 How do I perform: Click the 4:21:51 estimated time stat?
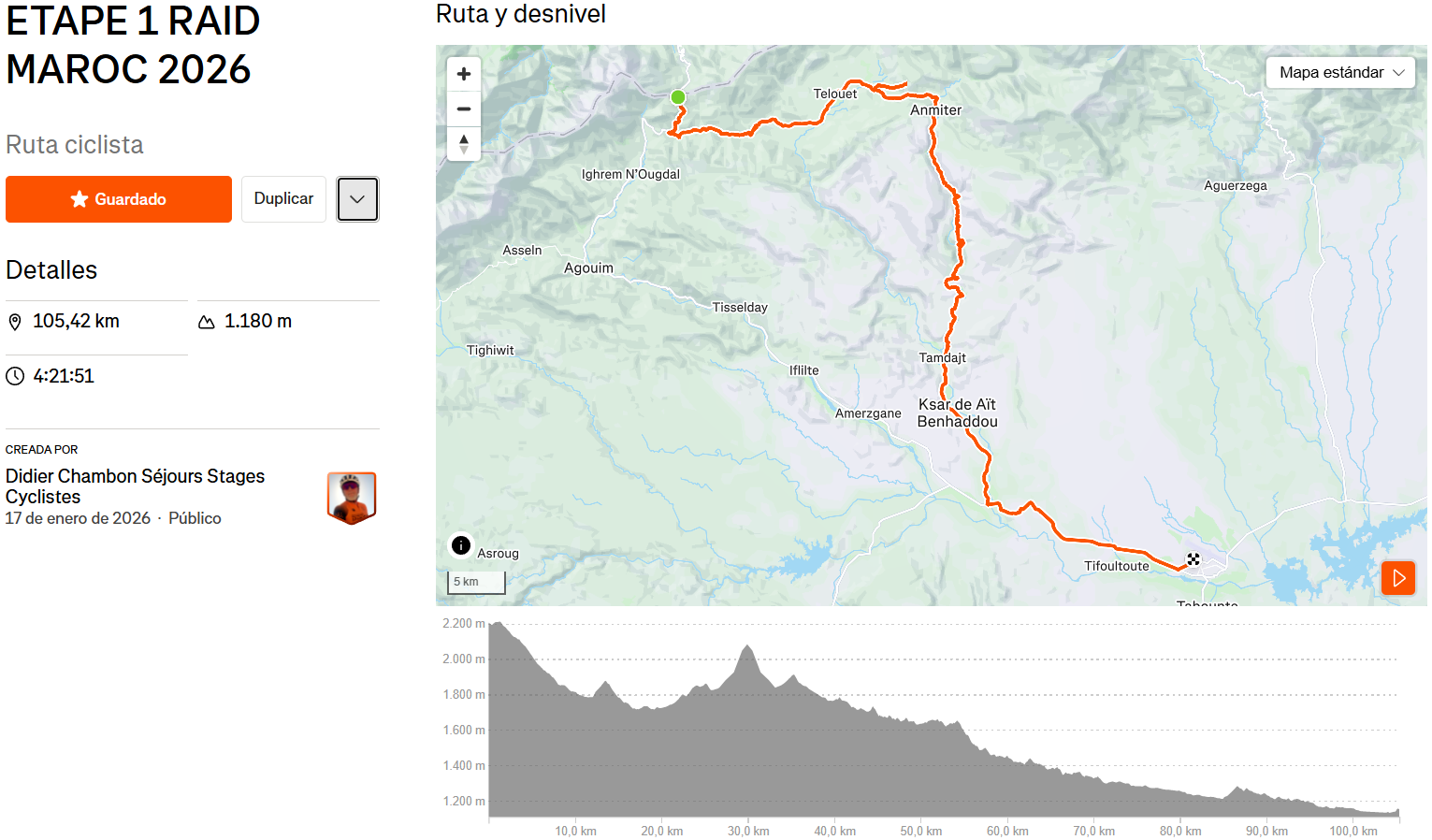64,376
